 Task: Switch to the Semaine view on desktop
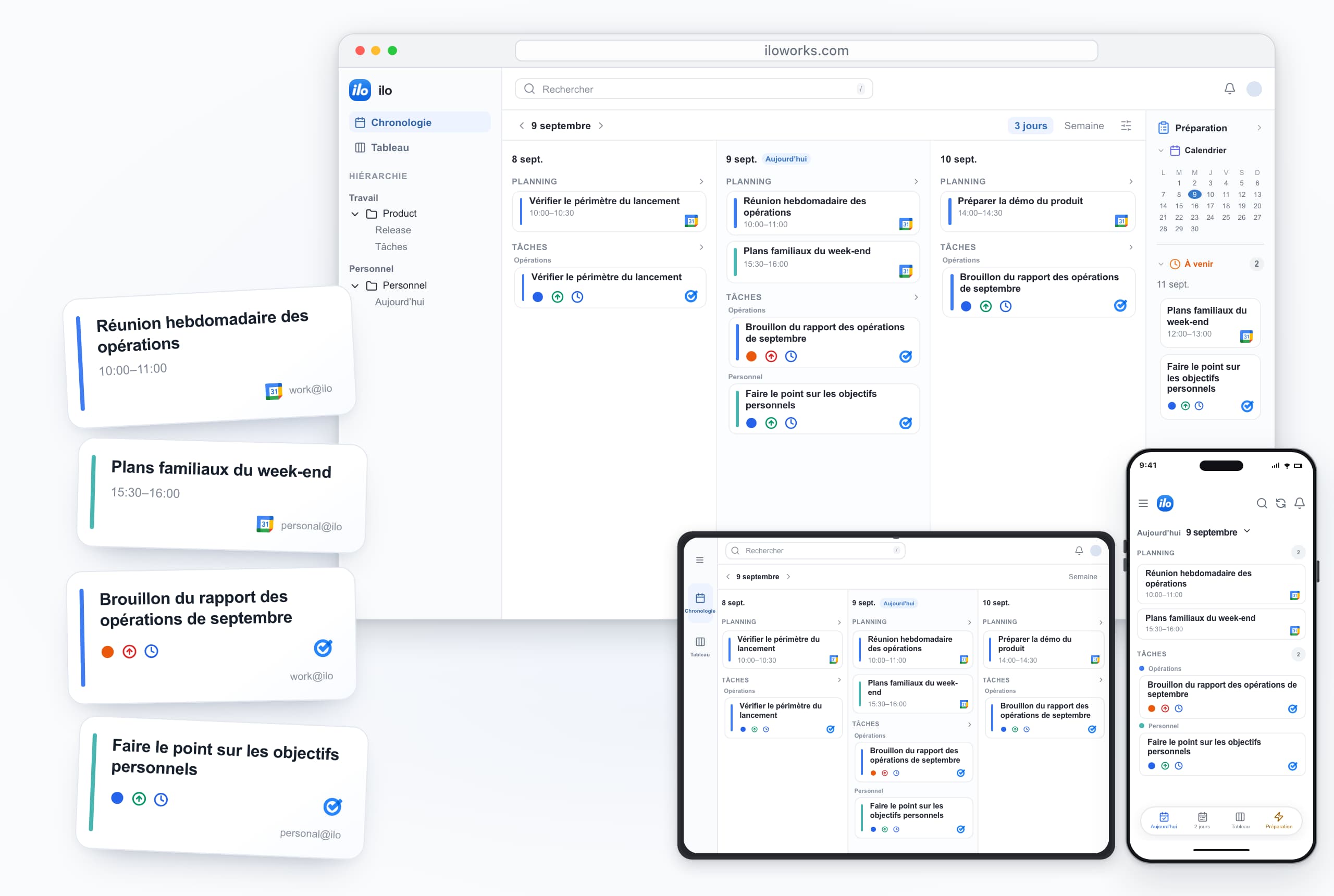1084,126
